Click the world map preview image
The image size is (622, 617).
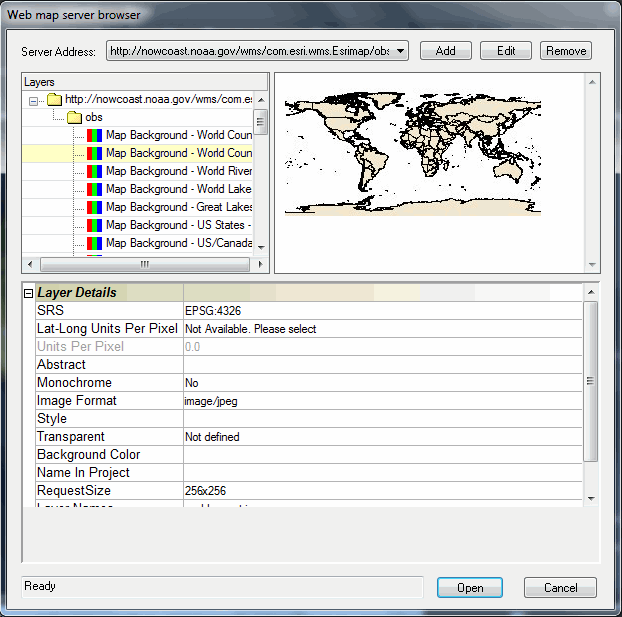tap(413, 154)
